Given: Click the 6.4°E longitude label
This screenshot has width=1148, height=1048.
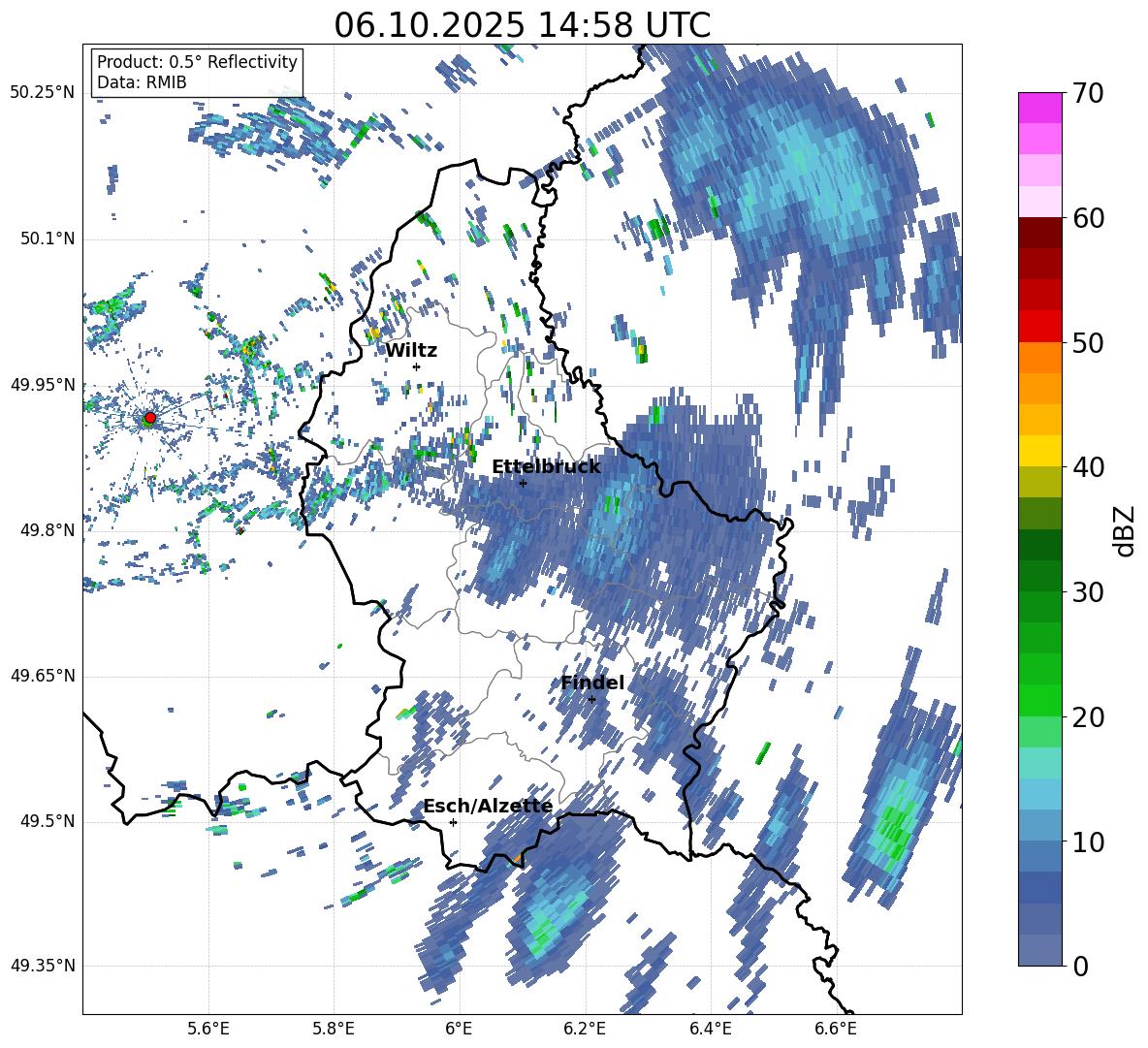Looking at the screenshot, I should (x=710, y=1029).
